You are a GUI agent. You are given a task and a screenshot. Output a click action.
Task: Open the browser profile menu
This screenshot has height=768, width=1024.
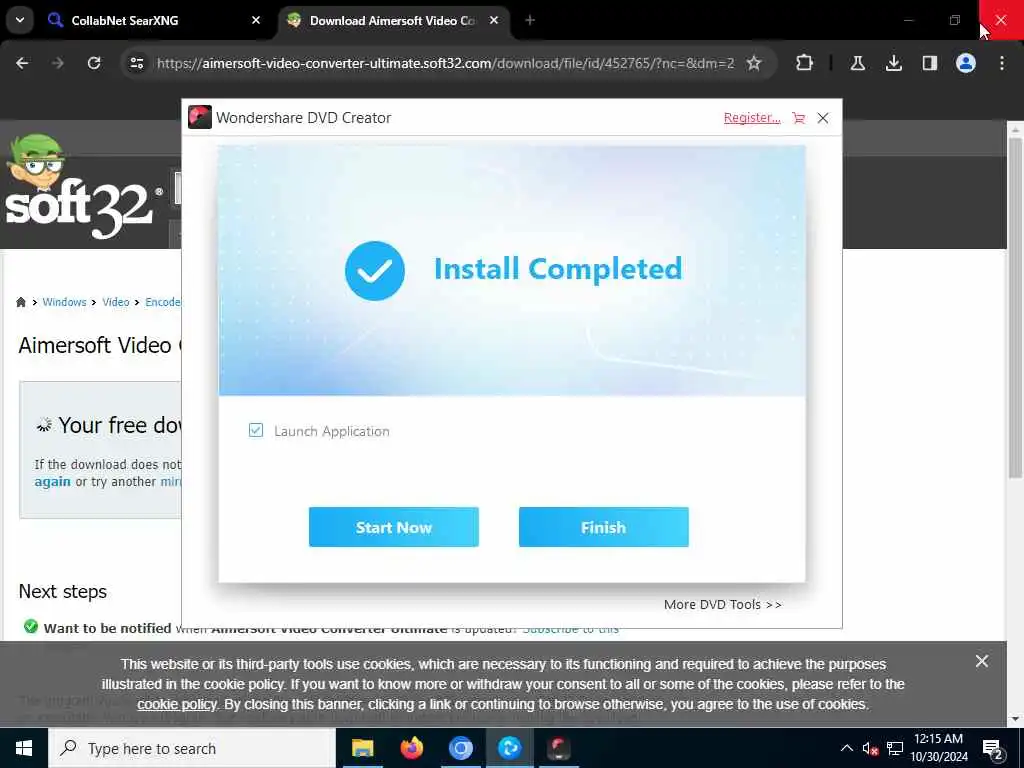click(965, 63)
